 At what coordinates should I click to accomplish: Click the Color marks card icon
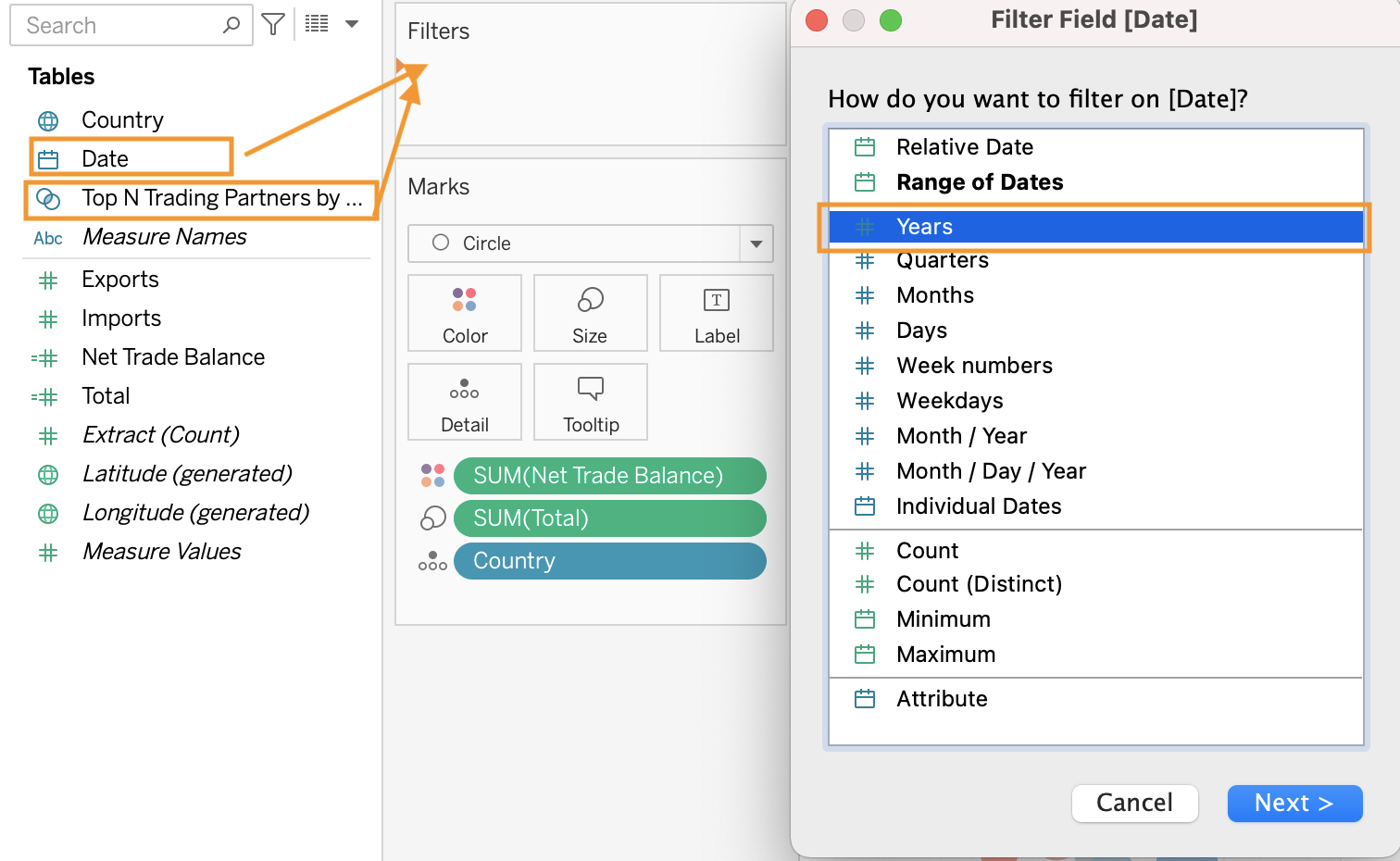(465, 300)
